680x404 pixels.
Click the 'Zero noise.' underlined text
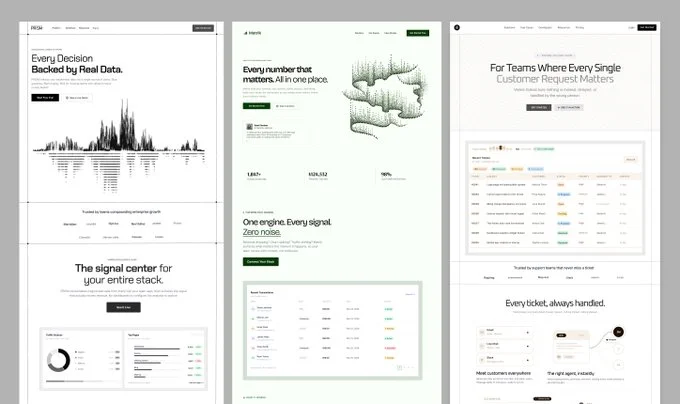(262, 232)
